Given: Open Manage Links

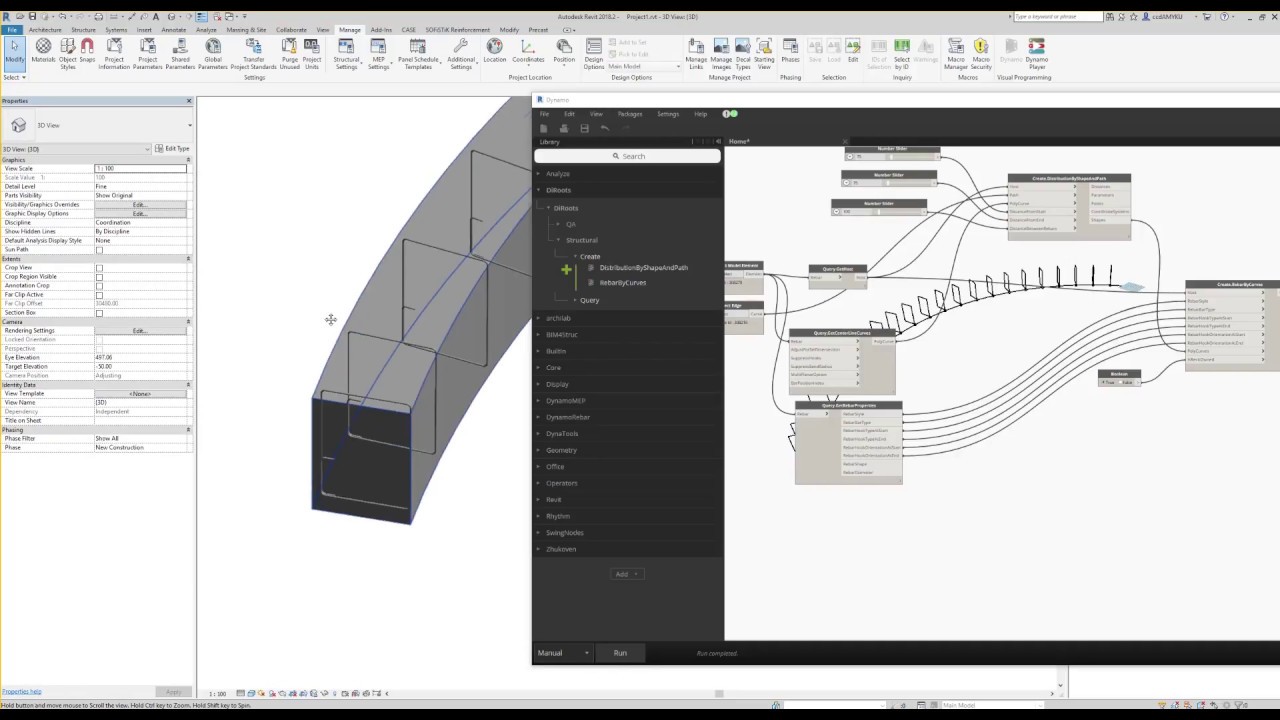Looking at the screenshot, I should click(x=696, y=54).
